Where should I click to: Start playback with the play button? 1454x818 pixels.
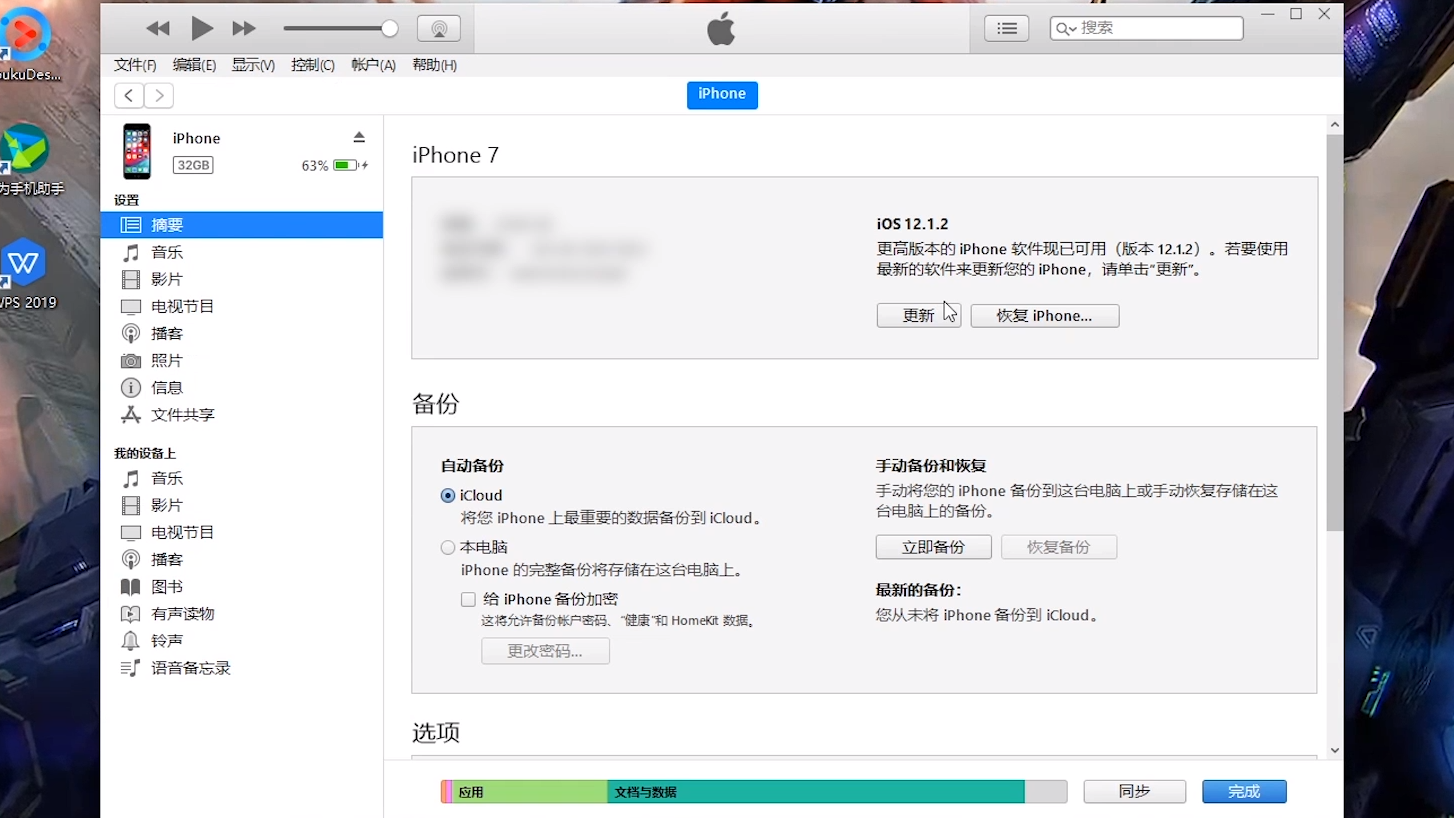(x=202, y=29)
